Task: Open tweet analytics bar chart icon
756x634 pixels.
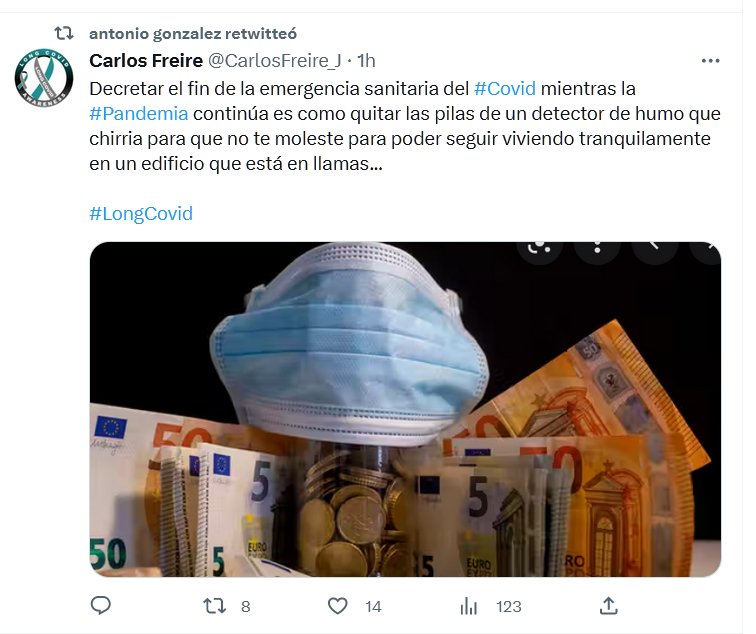Action: coord(469,606)
